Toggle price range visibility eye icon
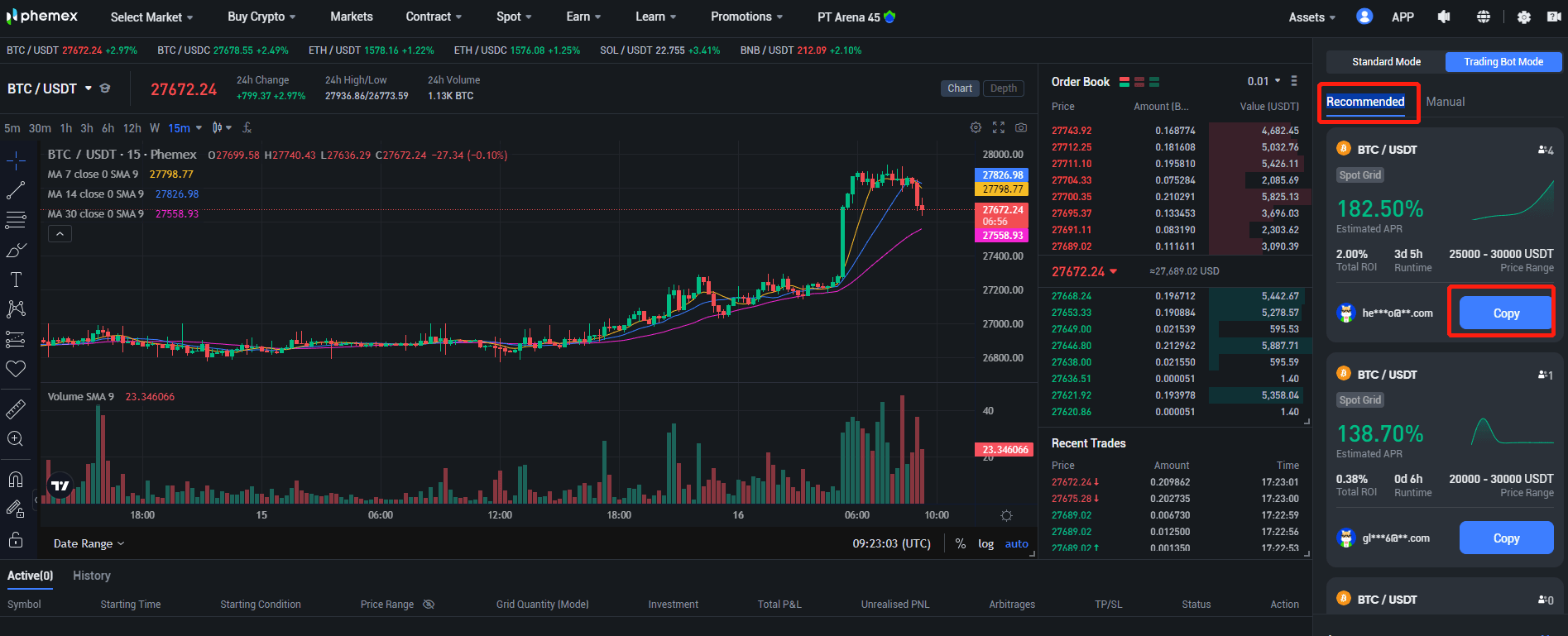This screenshot has width=1568, height=636. (x=429, y=605)
